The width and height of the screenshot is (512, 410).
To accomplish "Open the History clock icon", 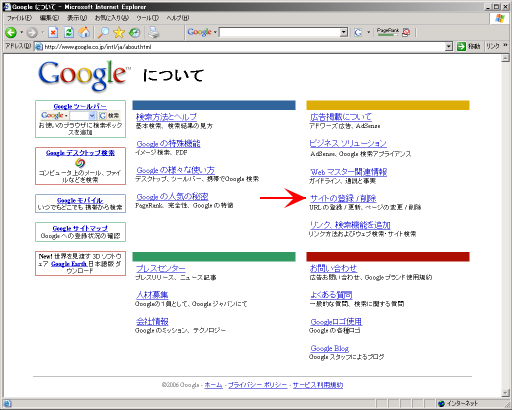I will (x=135, y=32).
